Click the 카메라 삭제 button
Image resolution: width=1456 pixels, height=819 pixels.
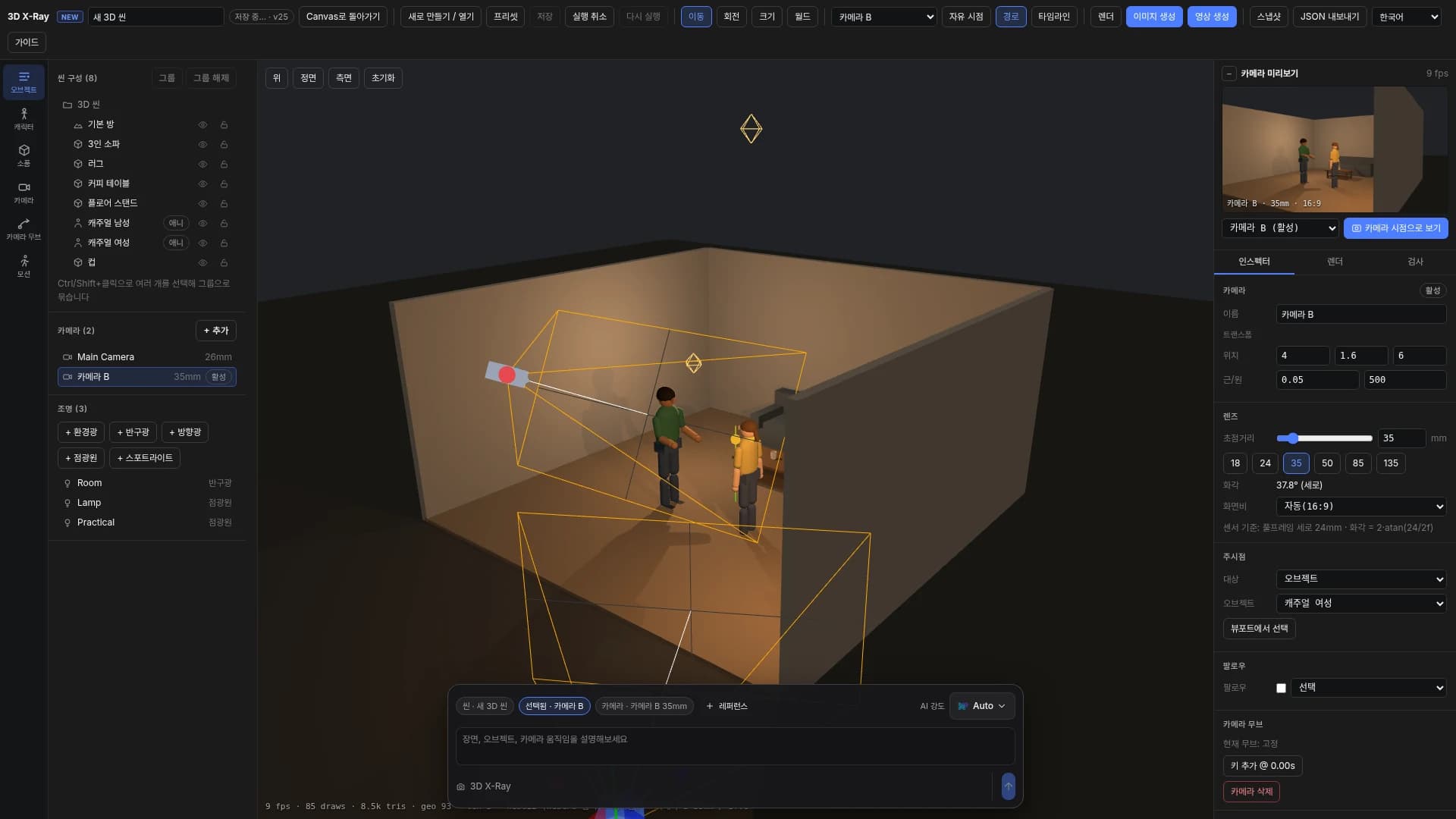tap(1251, 792)
